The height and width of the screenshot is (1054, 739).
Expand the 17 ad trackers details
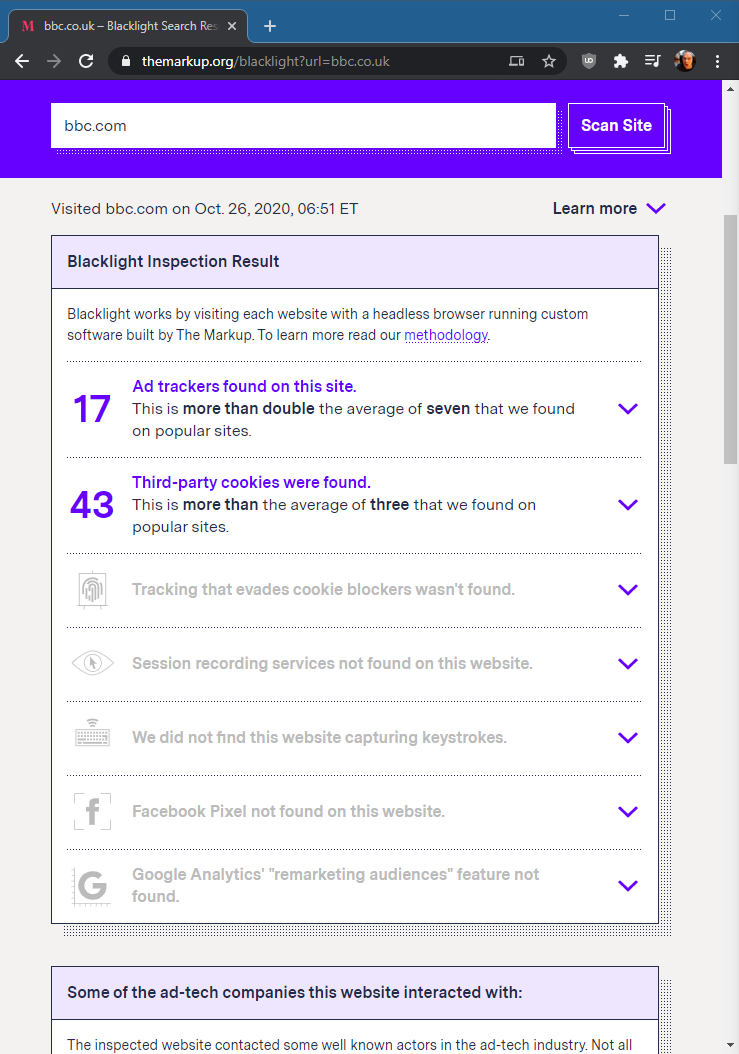627,409
